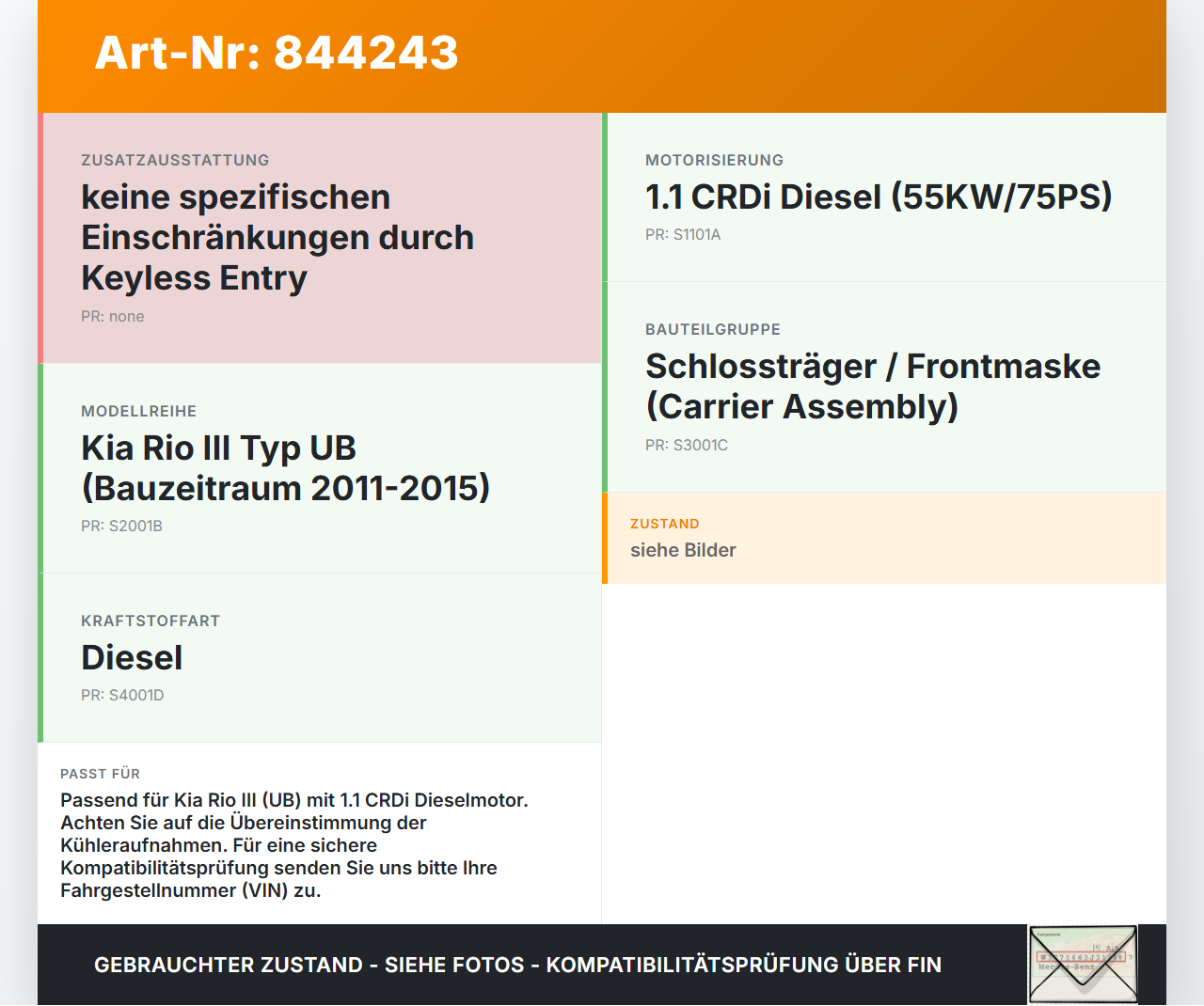Select the Keyless Entry restriction text
The width and height of the screenshot is (1204, 1006).
point(277,237)
